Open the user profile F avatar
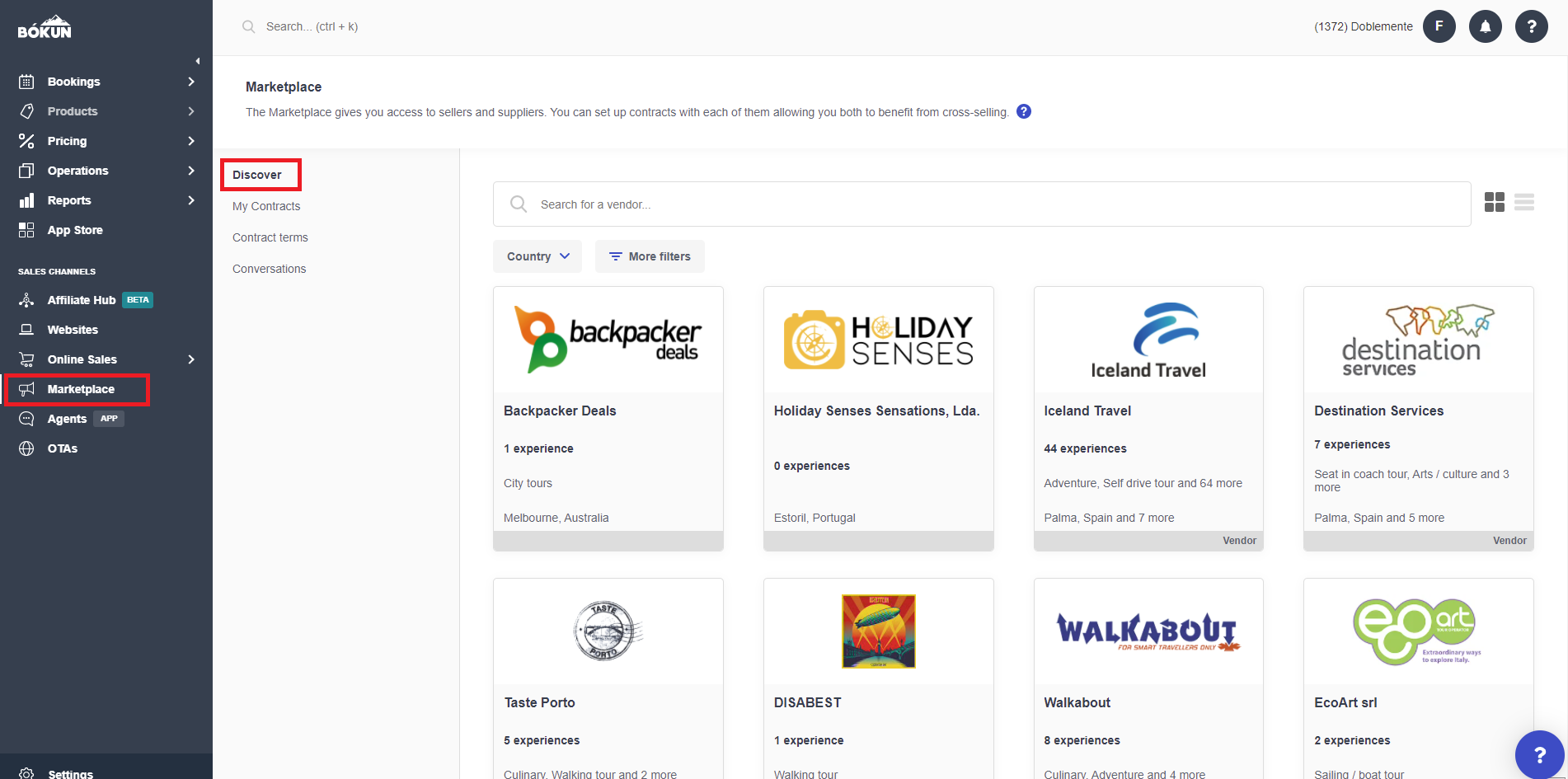This screenshot has width=1568, height=779. coord(1439,26)
